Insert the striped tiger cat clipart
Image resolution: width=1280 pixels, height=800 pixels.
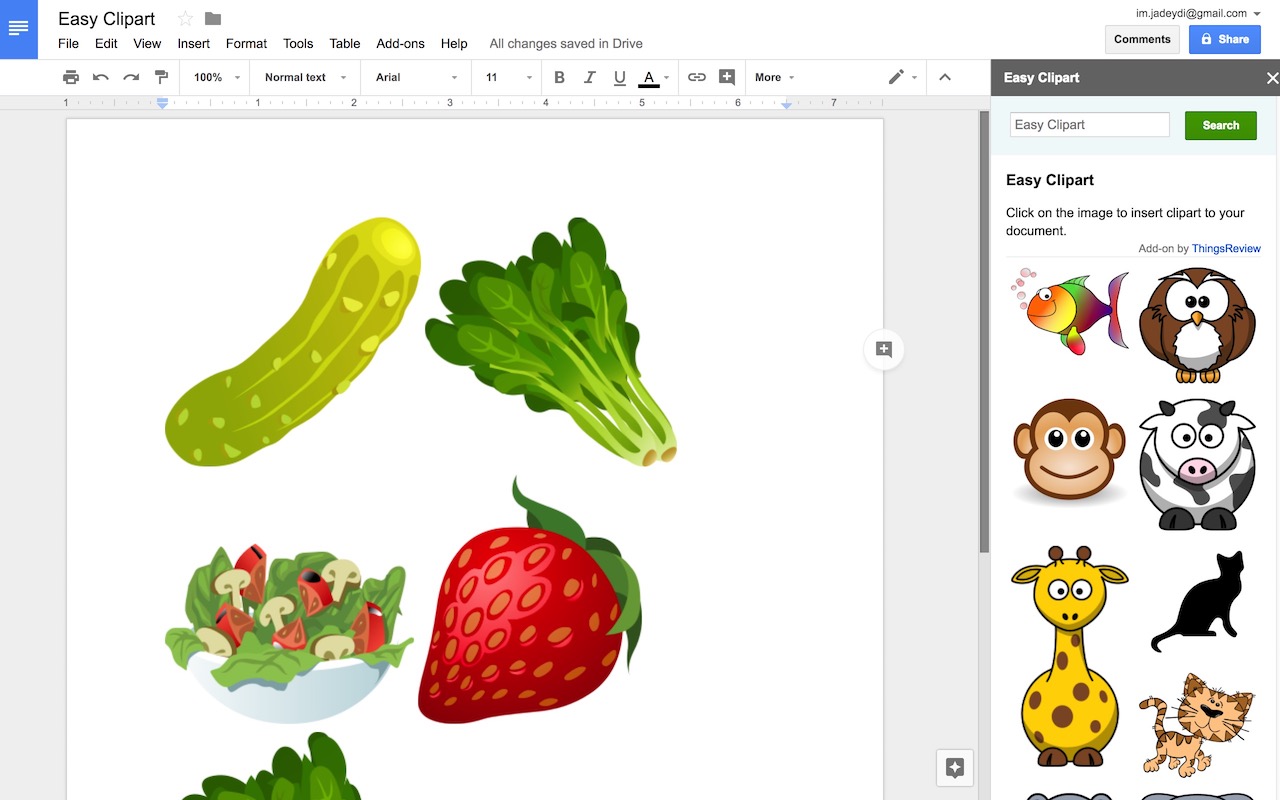(x=1196, y=723)
